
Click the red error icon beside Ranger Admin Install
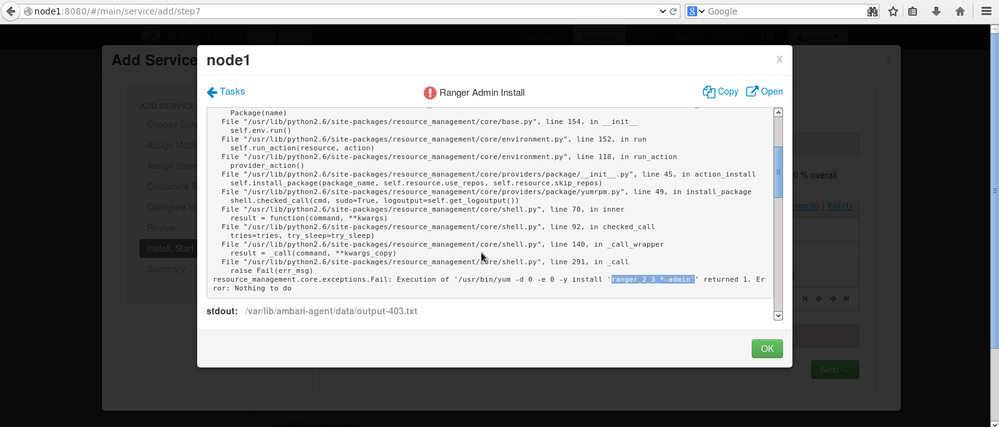[430, 93]
